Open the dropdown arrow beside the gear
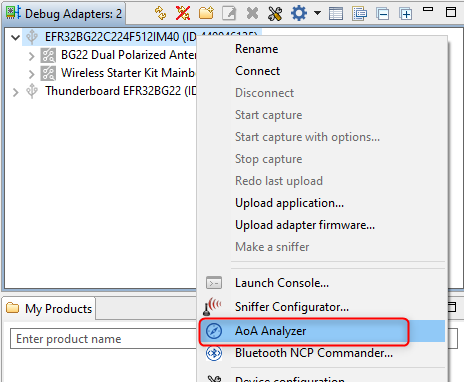 click(x=317, y=13)
